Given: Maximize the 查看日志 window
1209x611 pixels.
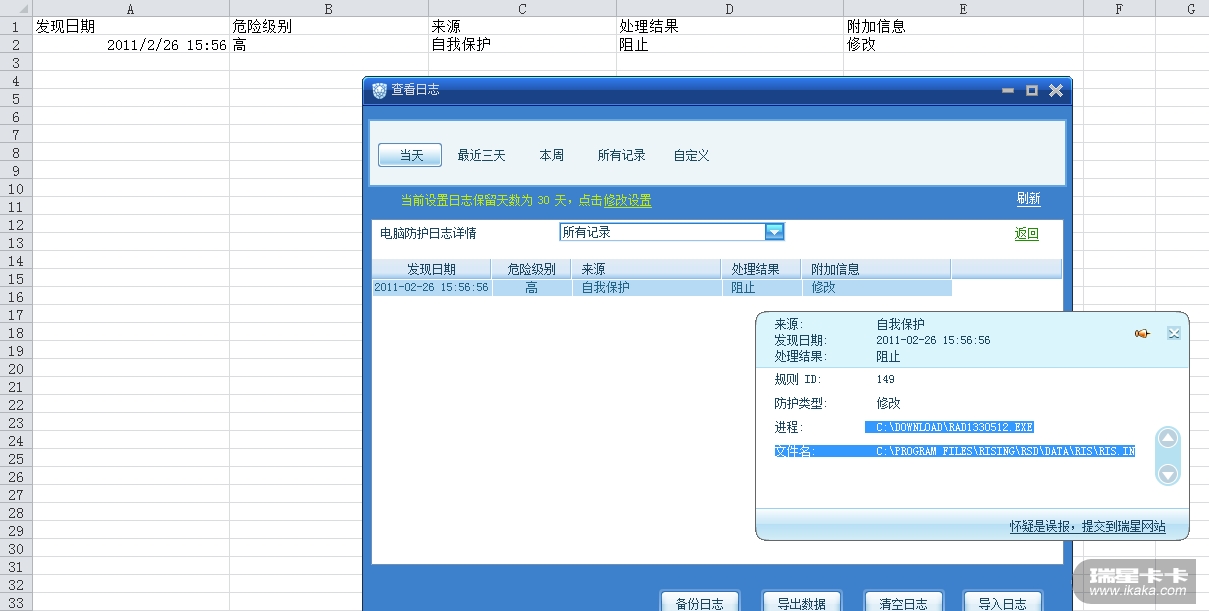Looking at the screenshot, I should pos(1032,90).
